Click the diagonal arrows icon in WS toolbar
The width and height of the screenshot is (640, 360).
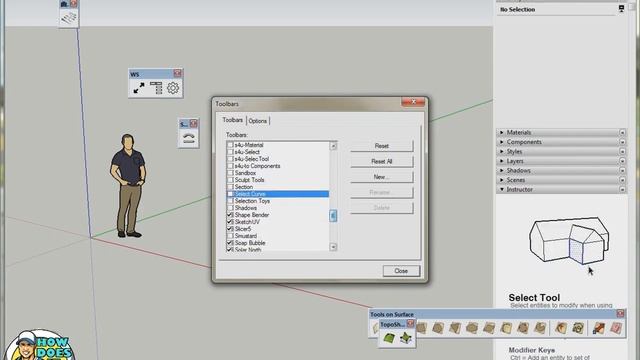point(139,88)
